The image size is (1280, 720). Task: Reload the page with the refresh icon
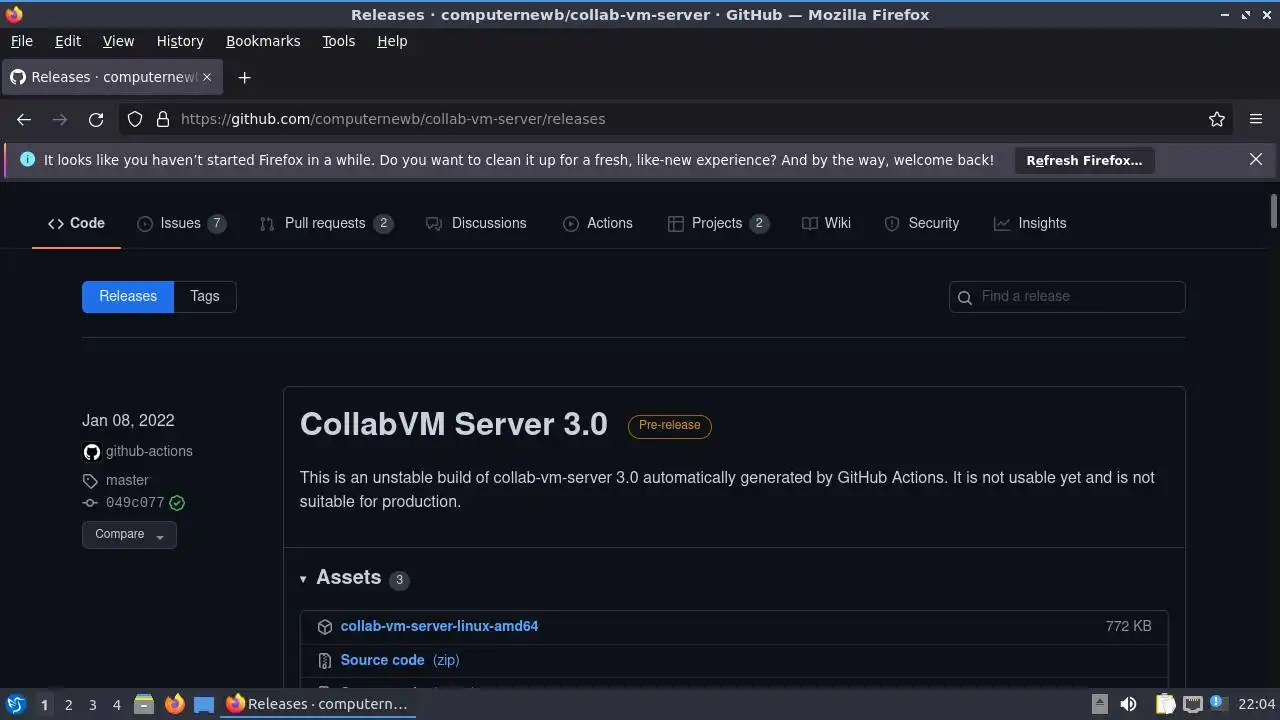point(96,119)
